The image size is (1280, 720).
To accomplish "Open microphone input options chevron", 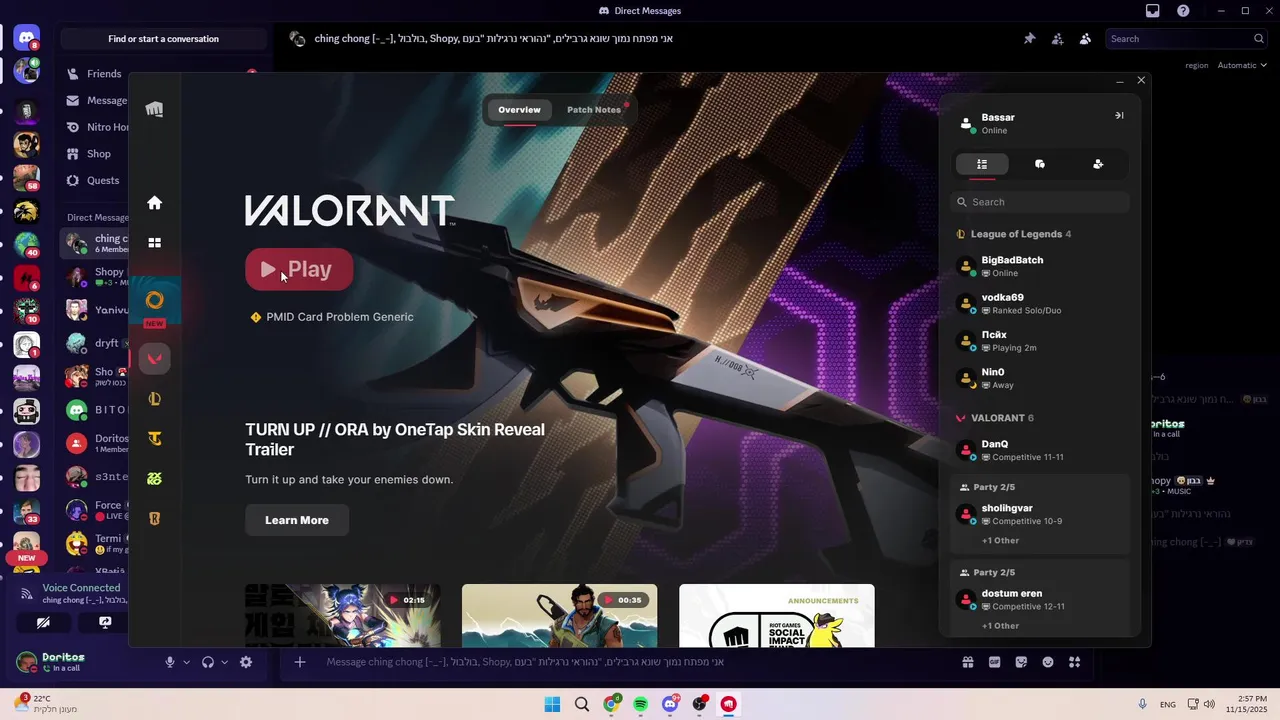I will pos(186,662).
